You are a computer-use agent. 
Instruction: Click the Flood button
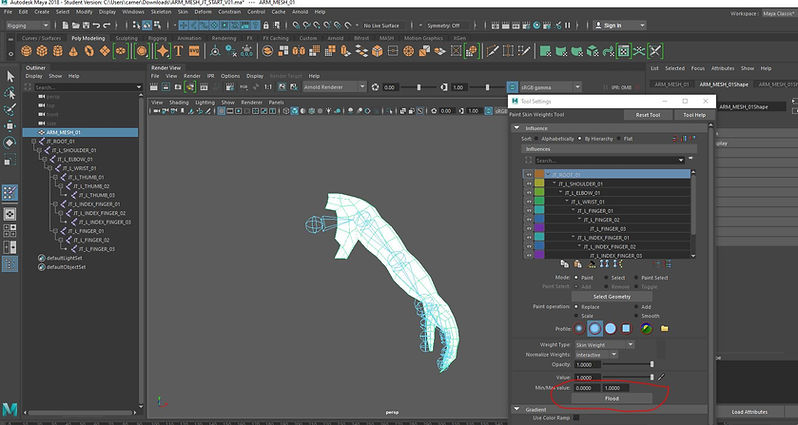[x=612, y=398]
